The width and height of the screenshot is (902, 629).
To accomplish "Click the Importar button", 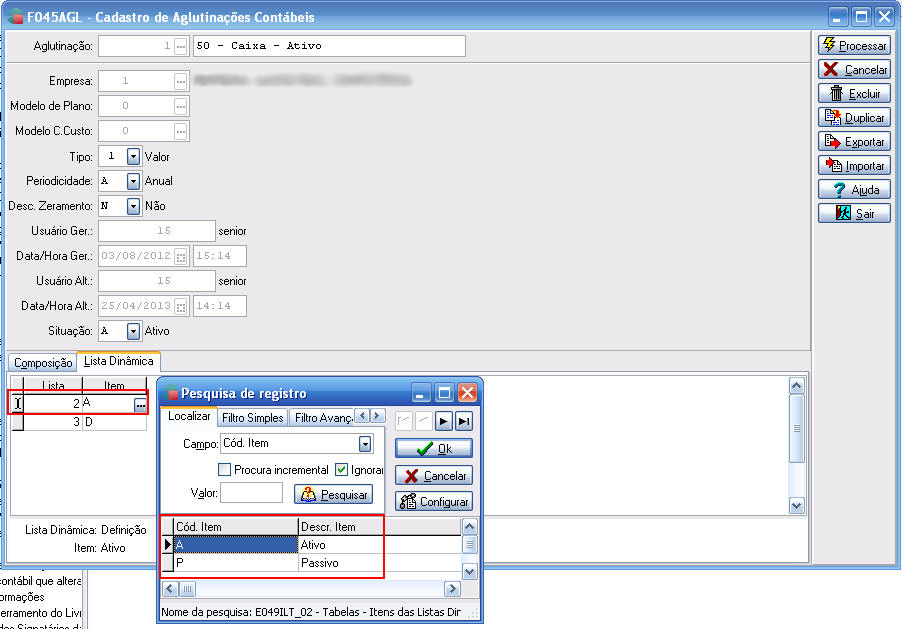I will tap(854, 166).
